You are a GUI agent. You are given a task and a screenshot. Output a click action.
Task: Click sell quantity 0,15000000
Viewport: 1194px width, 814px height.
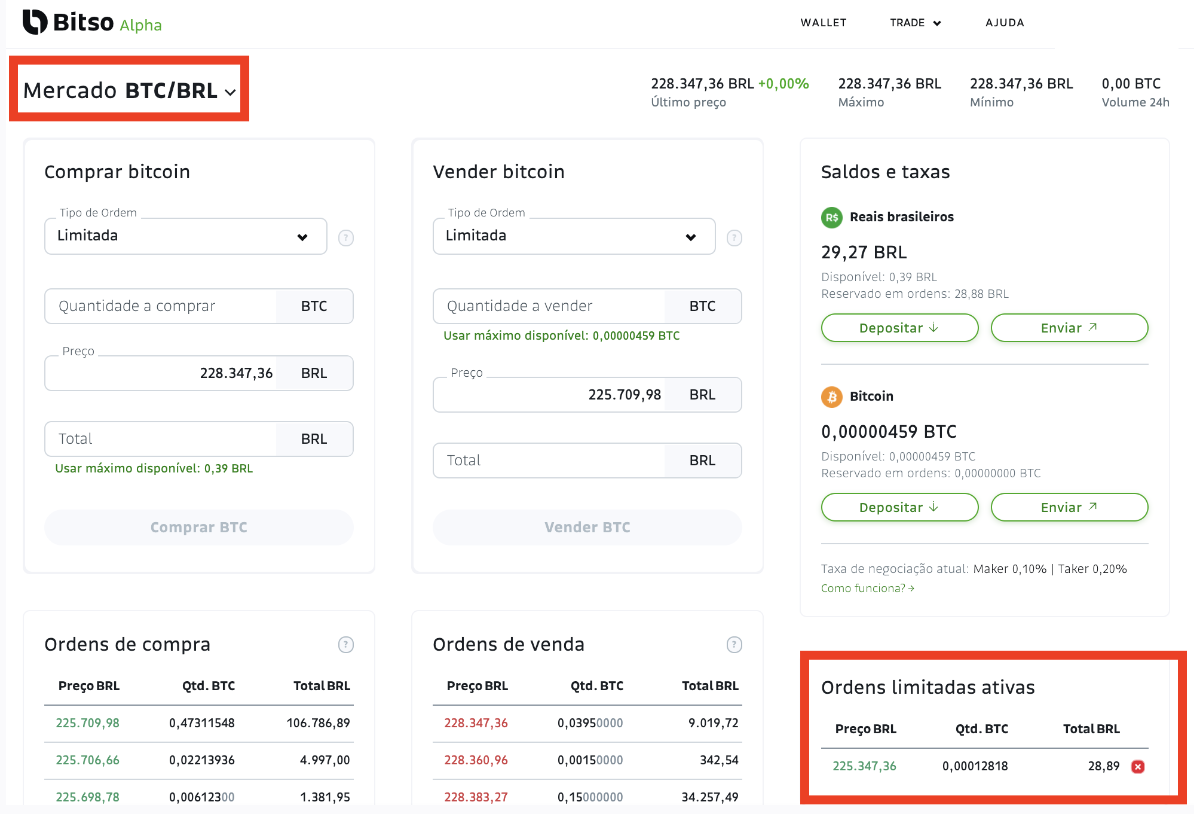point(590,797)
